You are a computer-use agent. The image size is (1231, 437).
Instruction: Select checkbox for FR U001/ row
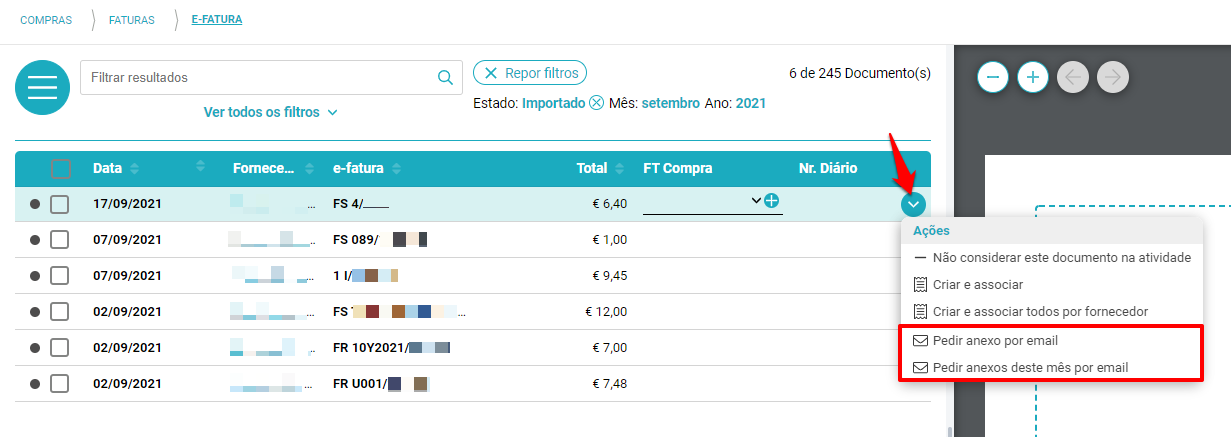(x=60, y=384)
